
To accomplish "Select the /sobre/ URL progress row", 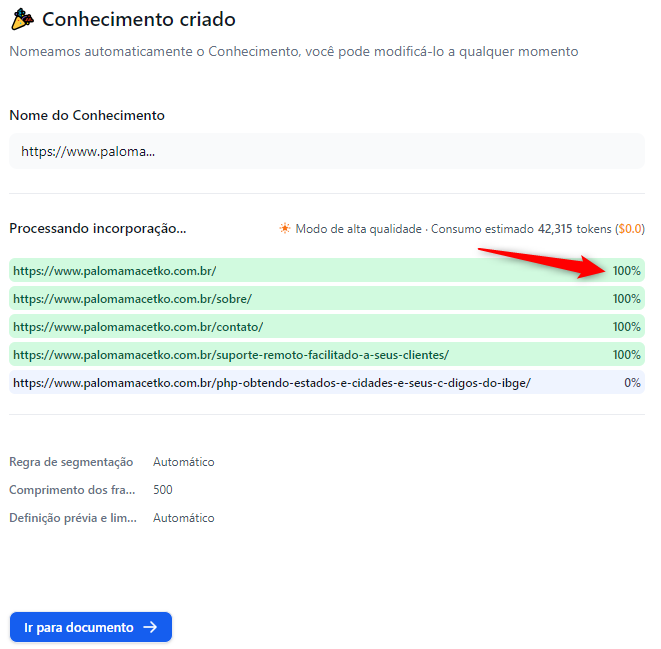I will [x=327, y=298].
